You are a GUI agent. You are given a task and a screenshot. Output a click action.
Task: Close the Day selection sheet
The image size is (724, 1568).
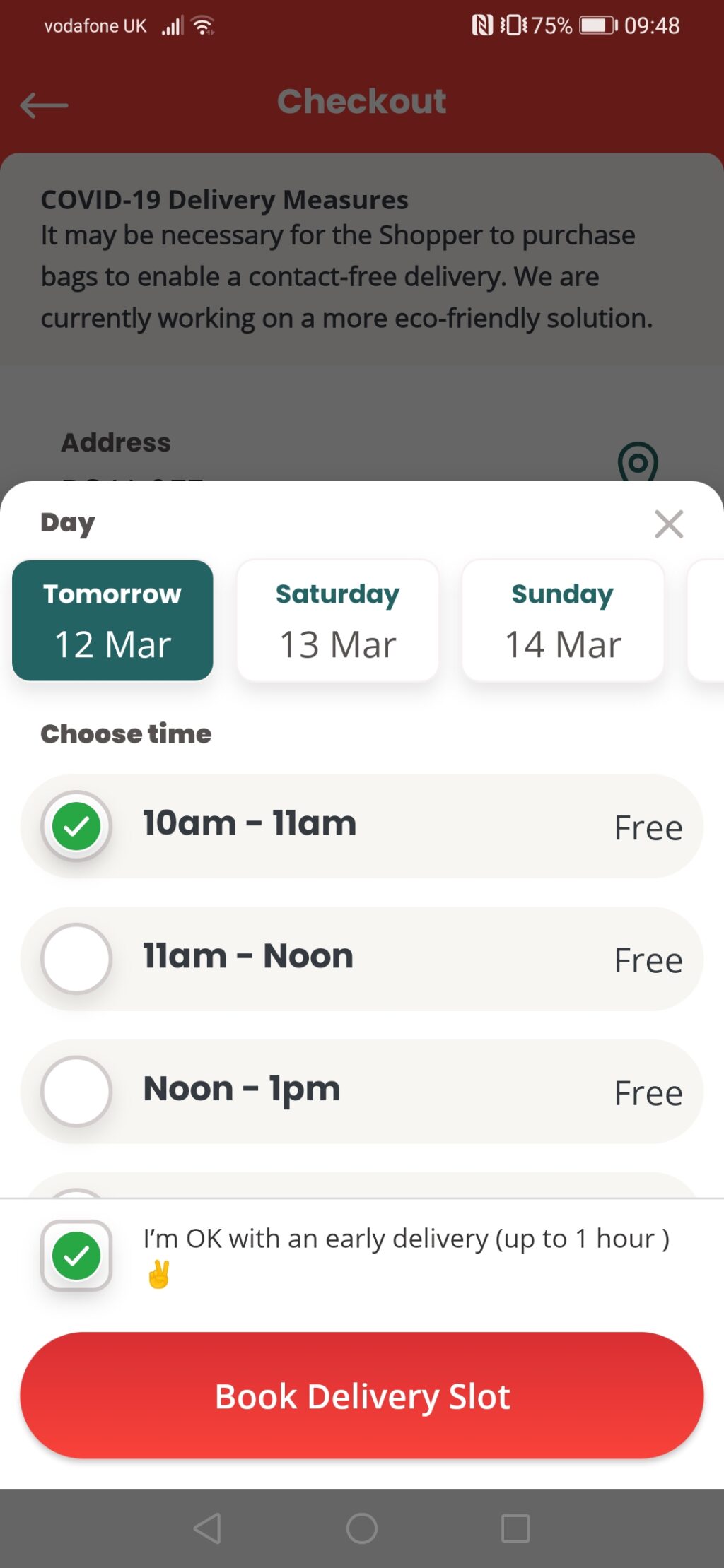668,524
